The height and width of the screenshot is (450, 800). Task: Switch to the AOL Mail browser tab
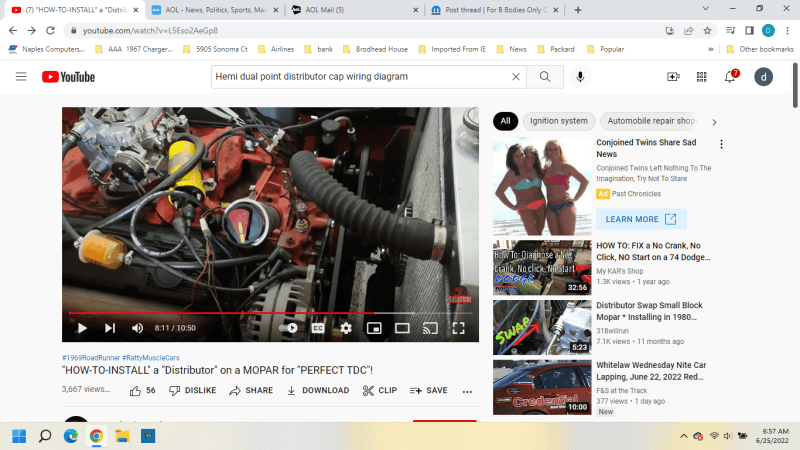click(354, 10)
